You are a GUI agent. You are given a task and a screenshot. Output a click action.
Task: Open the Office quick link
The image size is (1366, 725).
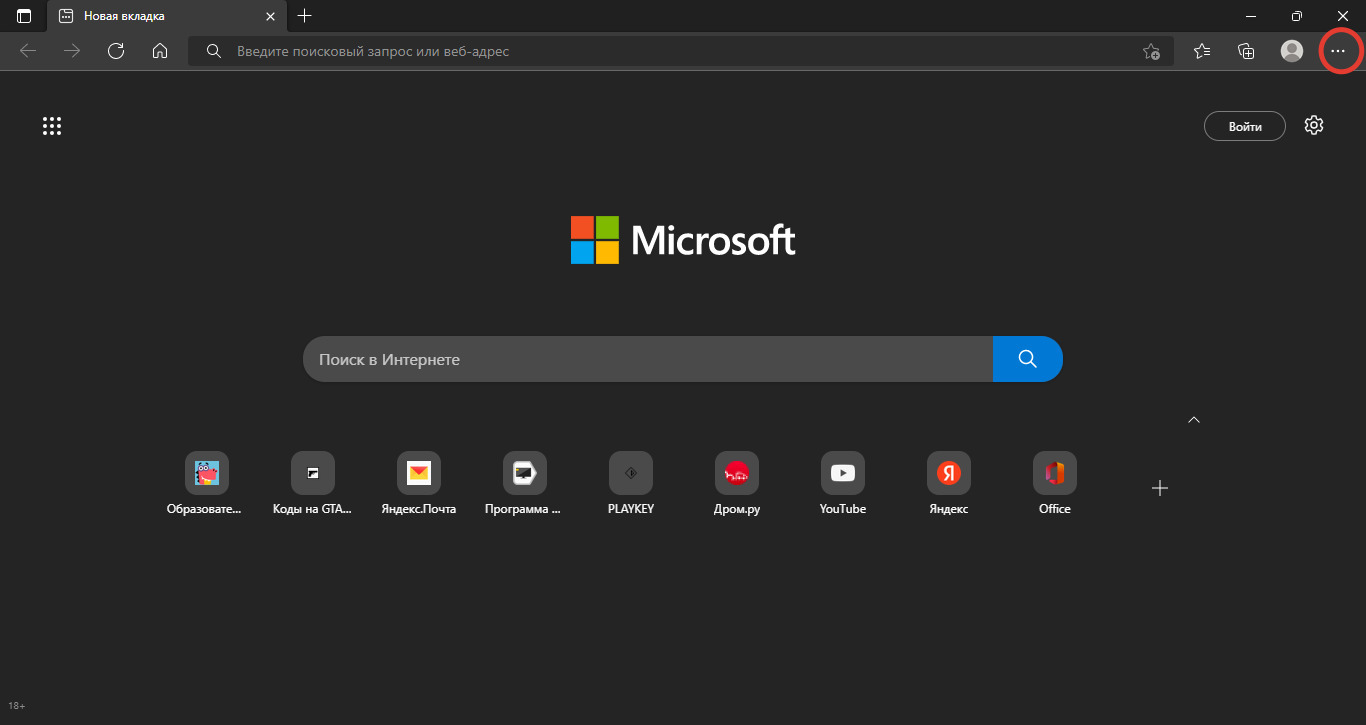1055,484
